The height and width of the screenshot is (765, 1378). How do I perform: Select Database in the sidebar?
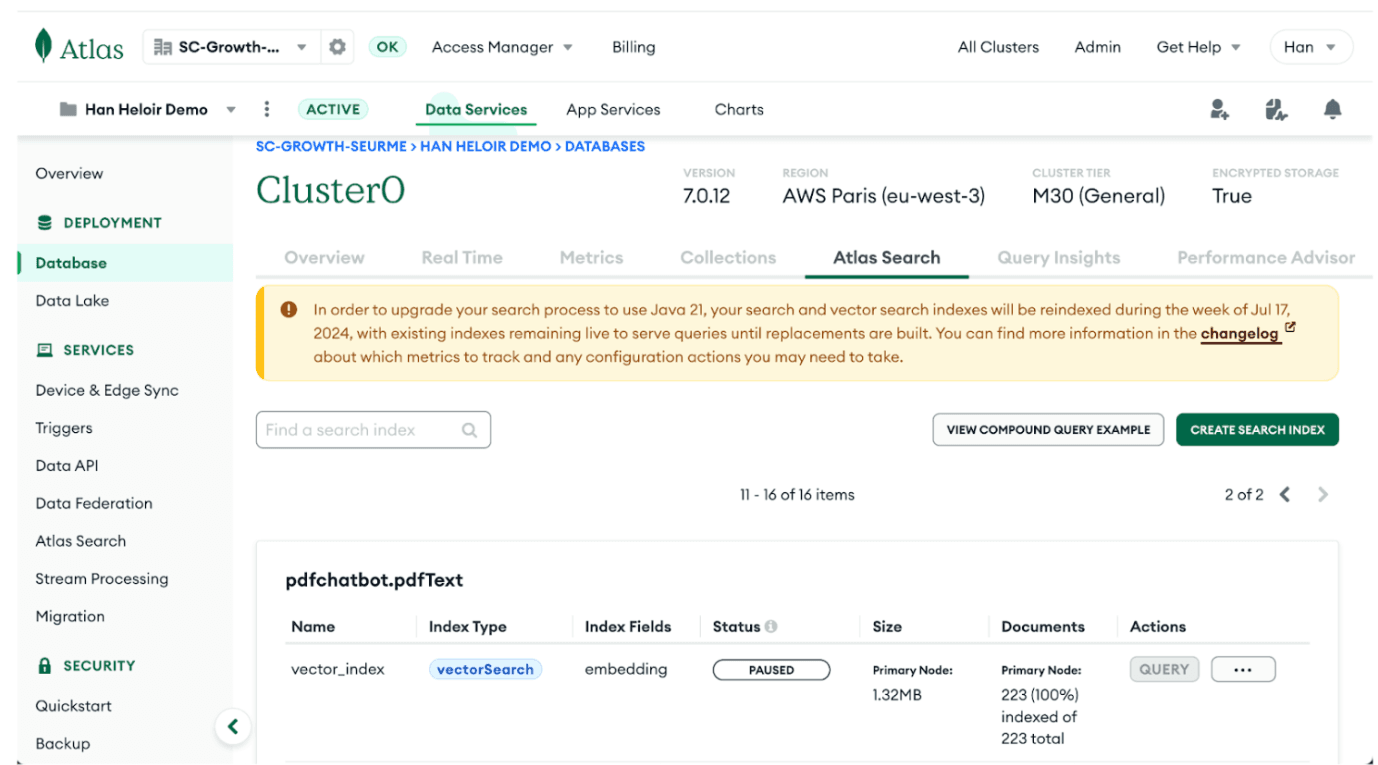click(x=126, y=263)
